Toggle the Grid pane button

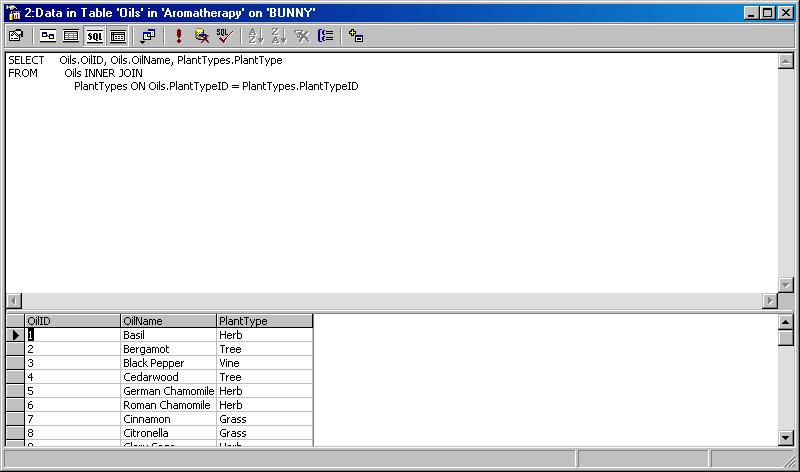coord(71,36)
